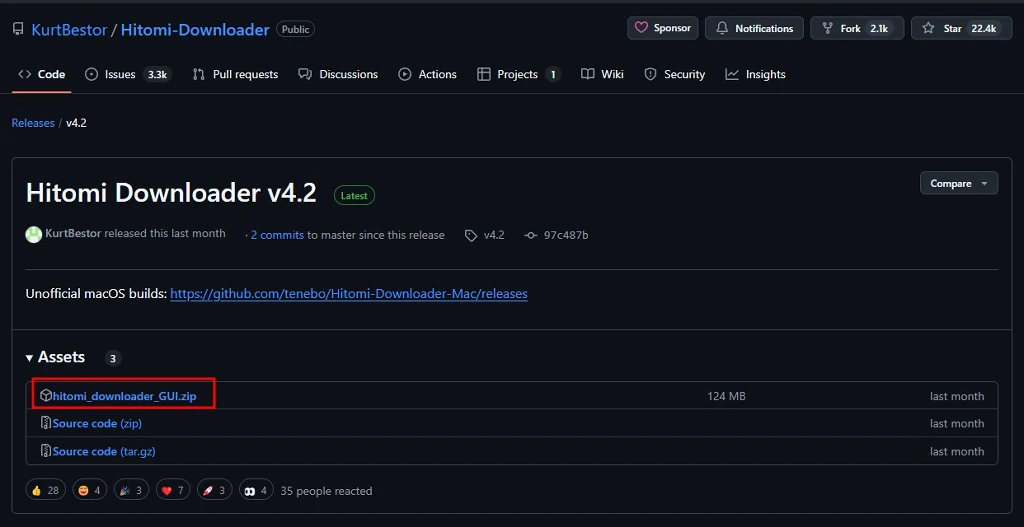The width and height of the screenshot is (1024, 527).
Task: Click the Discussions speech bubble icon
Action: 305,74
